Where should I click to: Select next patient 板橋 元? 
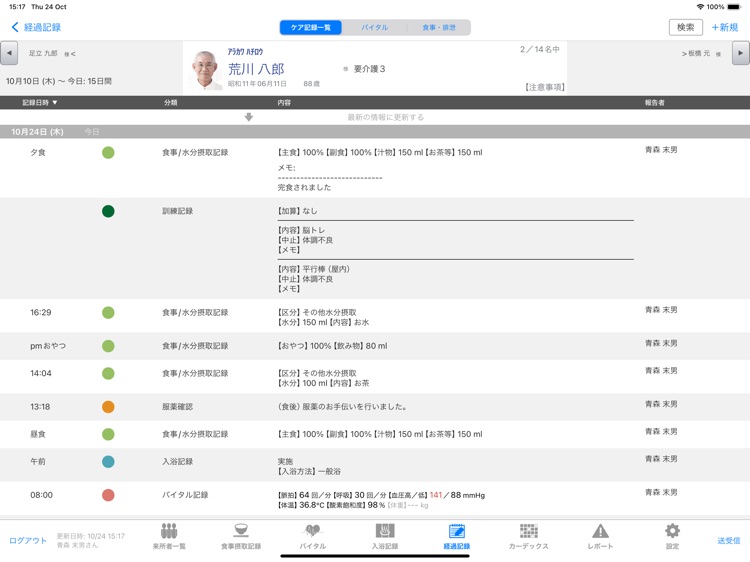tap(699, 53)
